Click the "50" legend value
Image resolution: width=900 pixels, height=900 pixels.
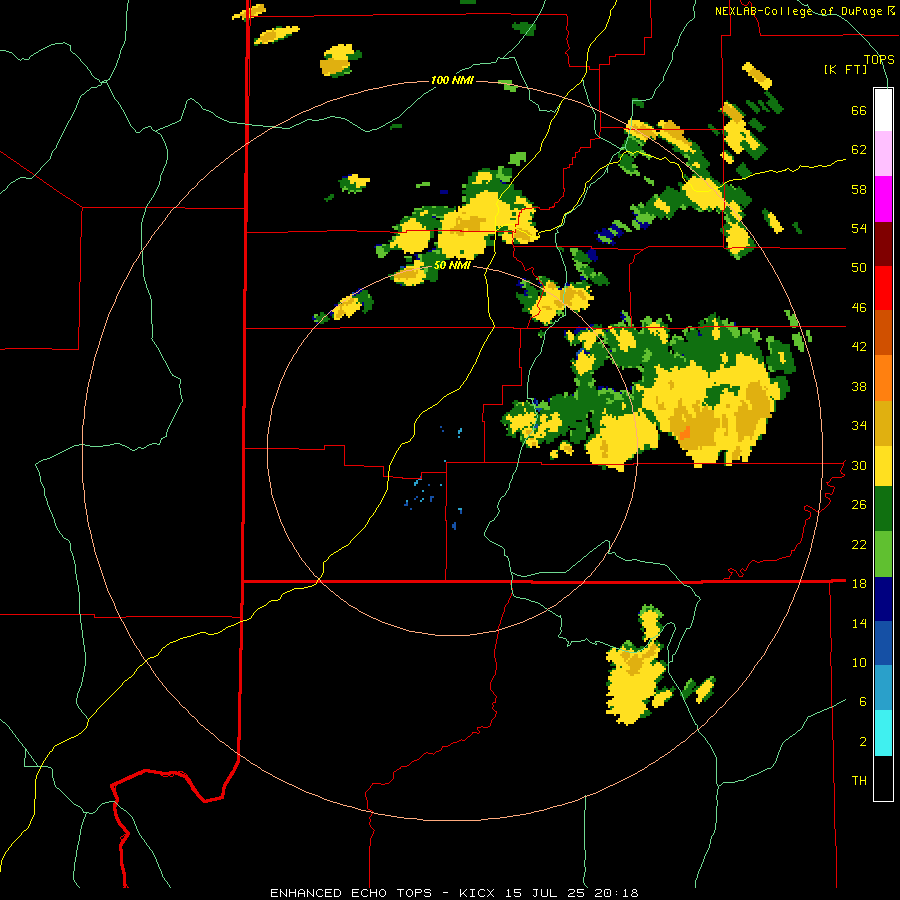coord(859,268)
